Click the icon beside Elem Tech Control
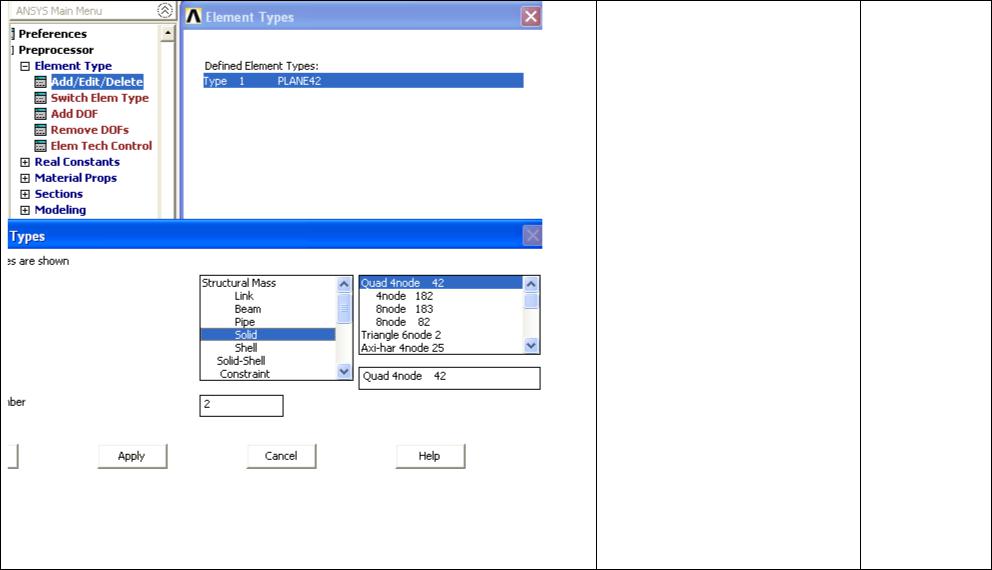This screenshot has height=570, width=992. click(x=40, y=146)
